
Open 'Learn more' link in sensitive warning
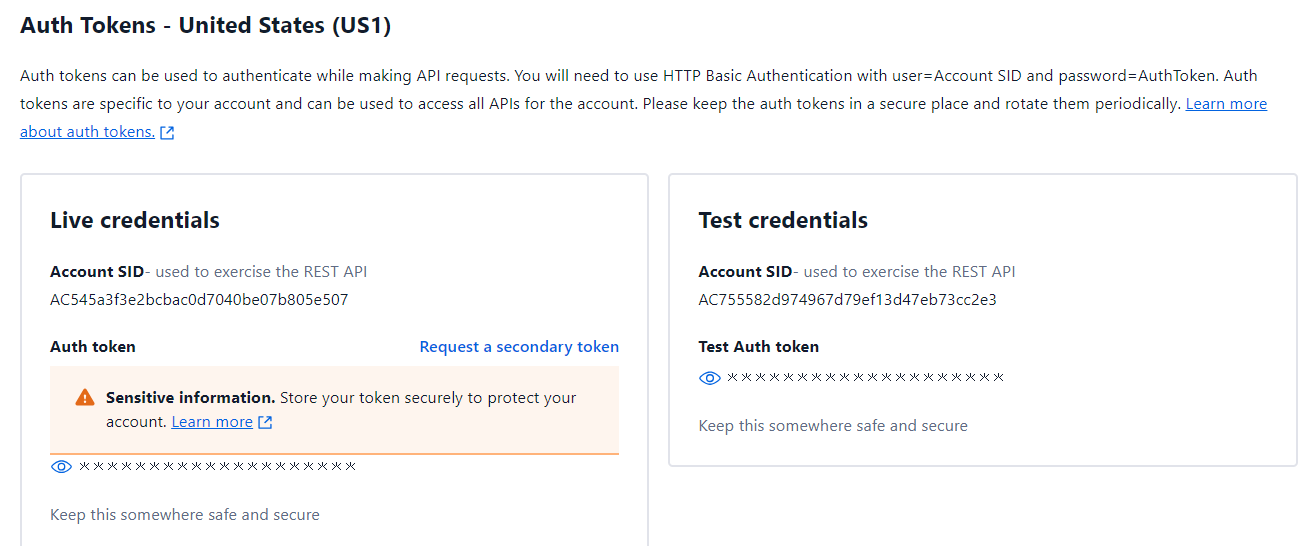coord(212,422)
